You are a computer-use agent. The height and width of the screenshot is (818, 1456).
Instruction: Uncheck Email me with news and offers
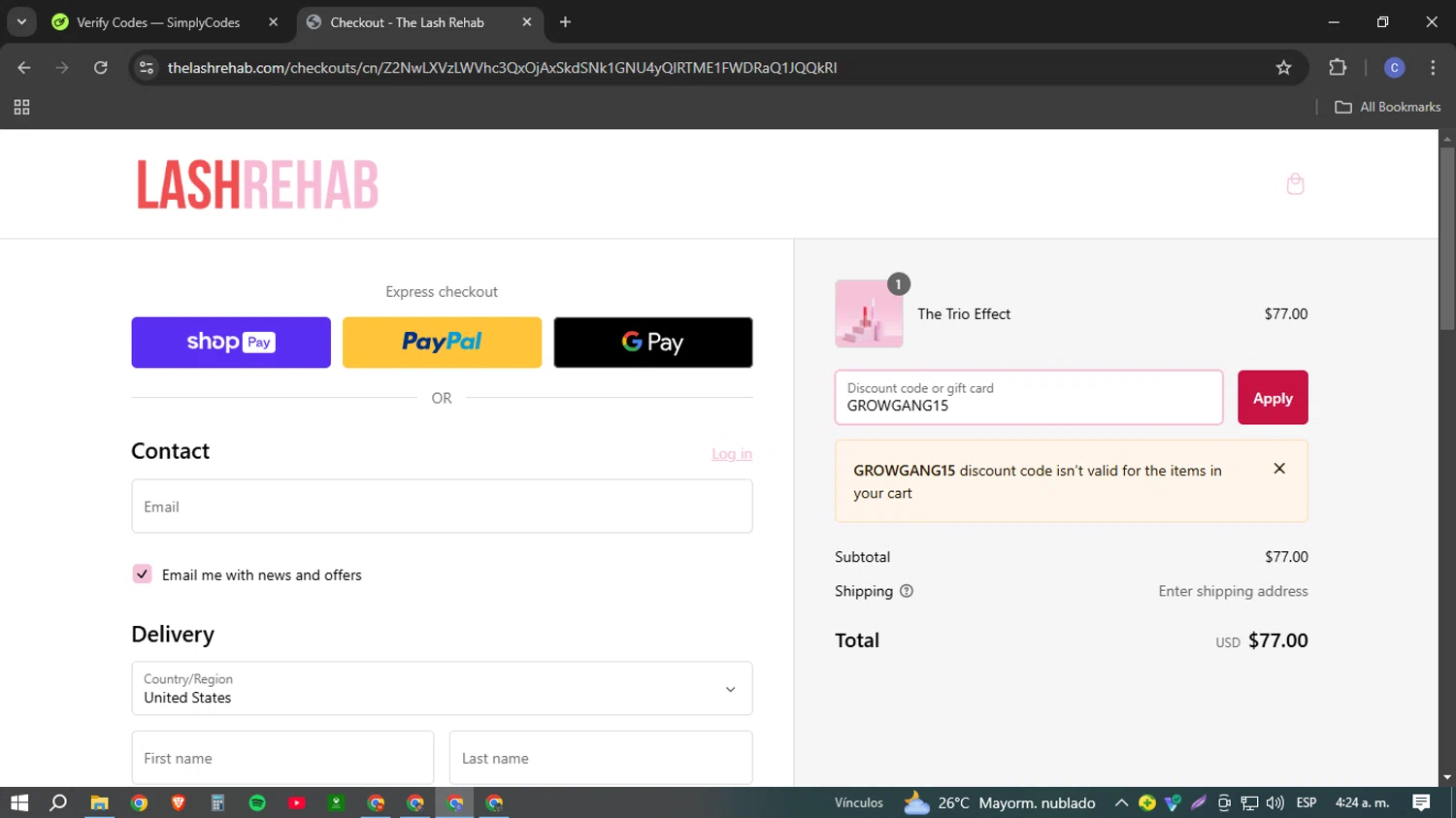pos(142,573)
